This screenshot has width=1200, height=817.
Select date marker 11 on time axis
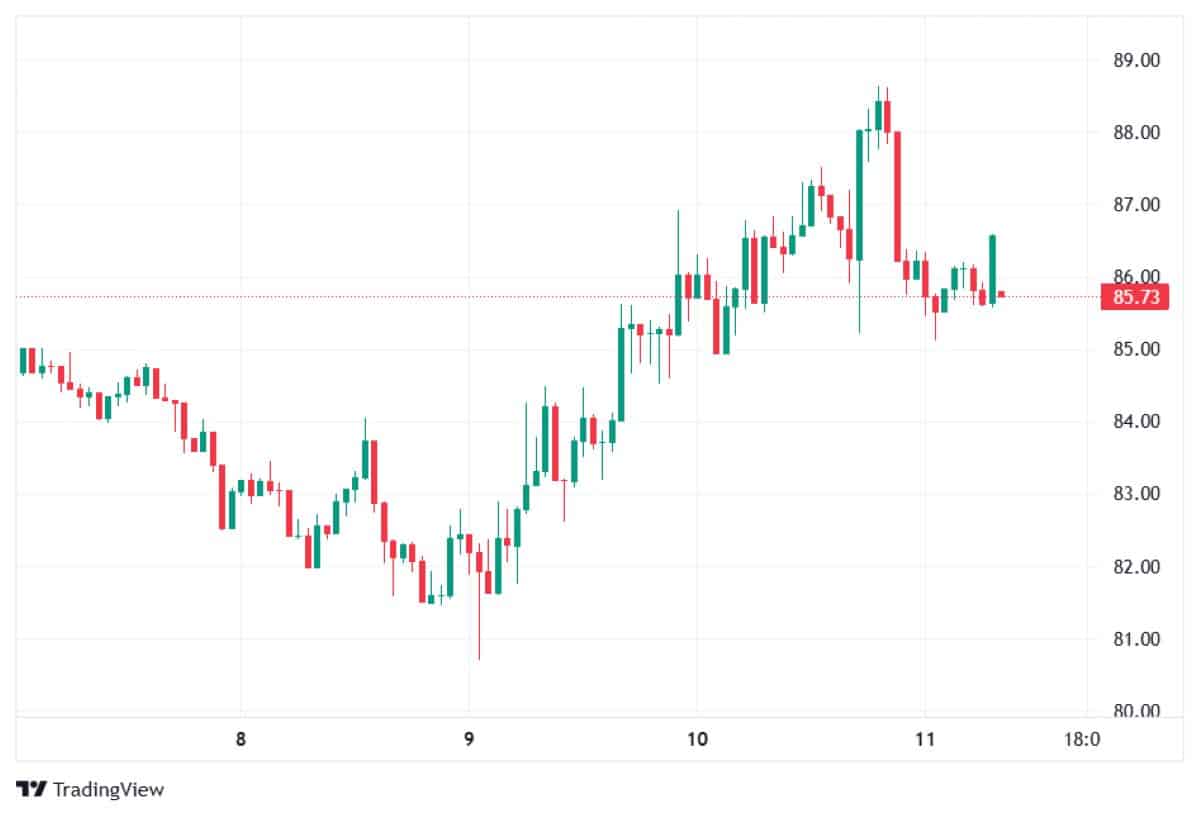[925, 740]
